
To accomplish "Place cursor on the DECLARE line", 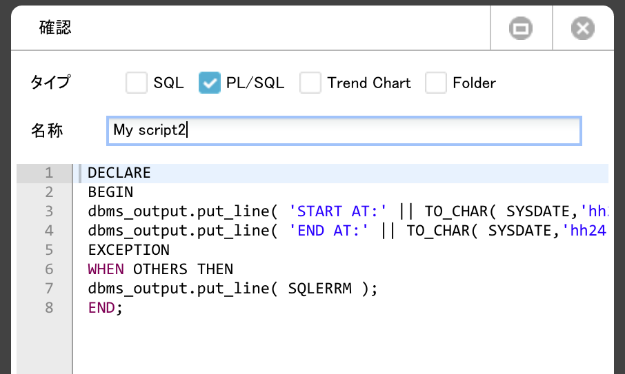I will (x=341, y=173).
